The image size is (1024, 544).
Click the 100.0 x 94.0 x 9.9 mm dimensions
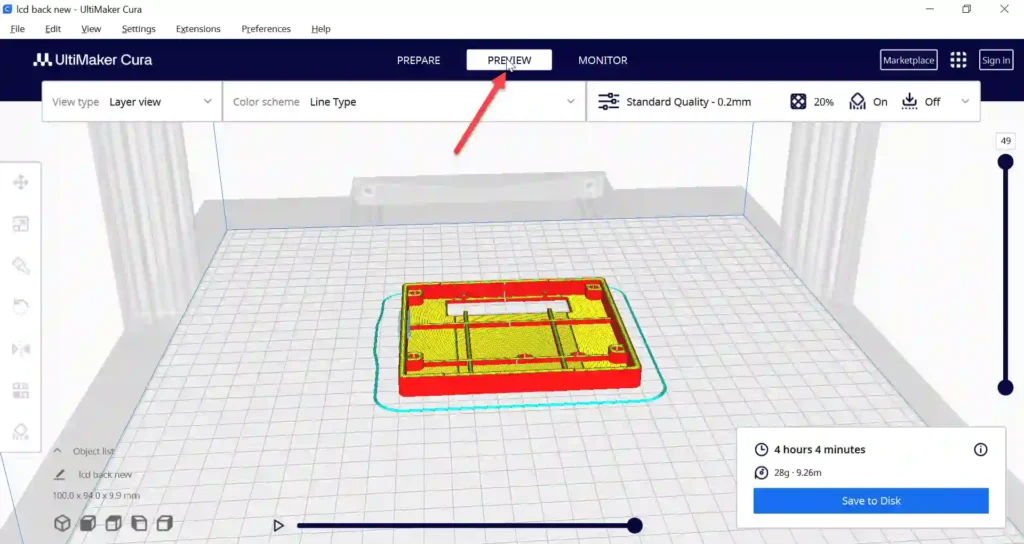(96, 496)
